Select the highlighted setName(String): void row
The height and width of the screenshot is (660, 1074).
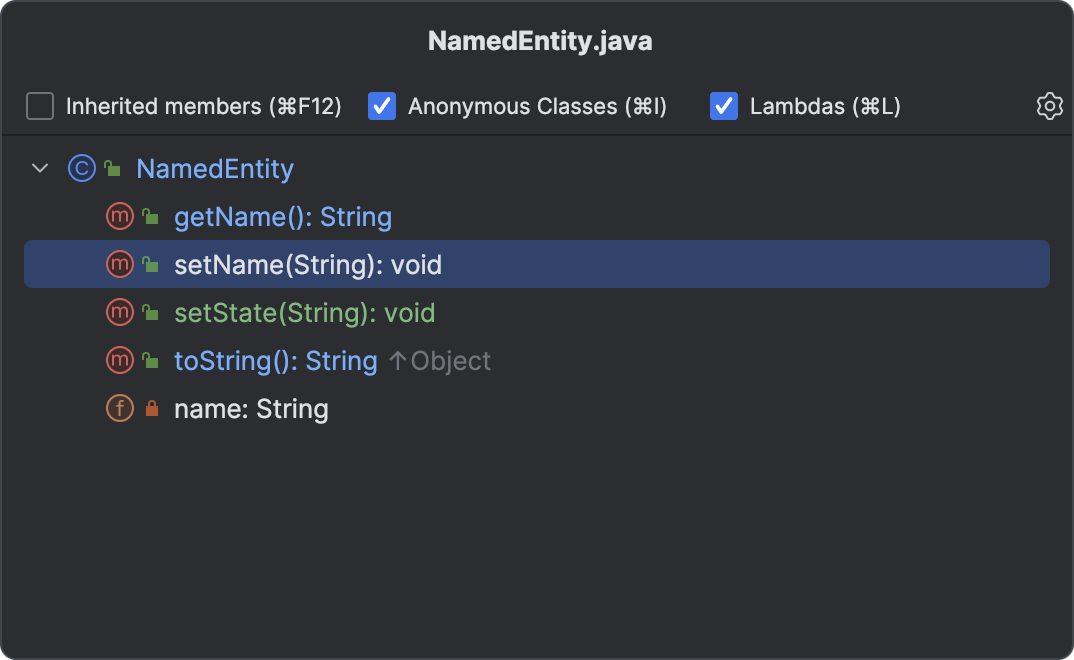coord(308,264)
